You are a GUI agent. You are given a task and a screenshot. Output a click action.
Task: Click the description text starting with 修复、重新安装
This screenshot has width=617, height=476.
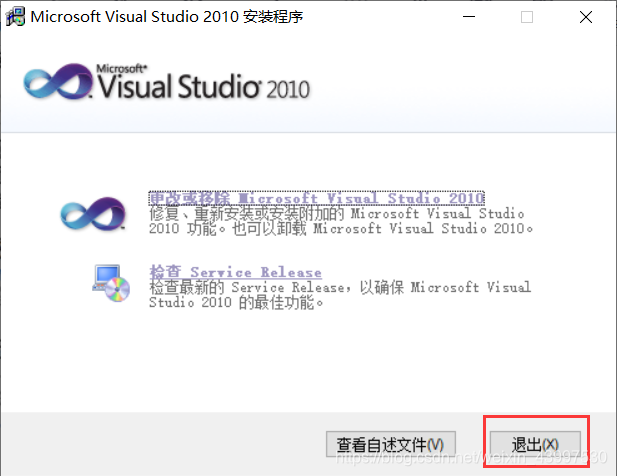point(341,221)
